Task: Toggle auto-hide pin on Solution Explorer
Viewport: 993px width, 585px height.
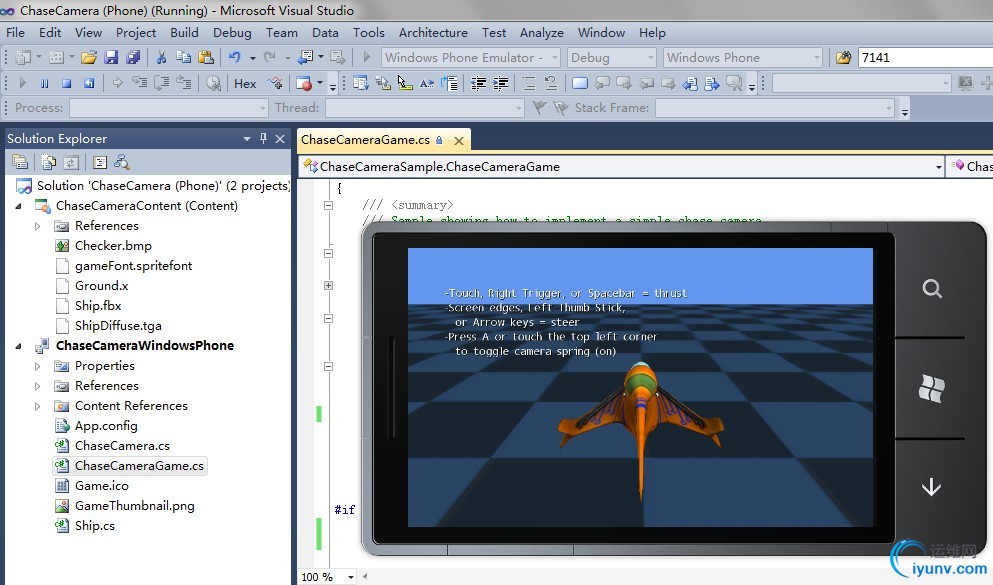Action: coord(263,139)
